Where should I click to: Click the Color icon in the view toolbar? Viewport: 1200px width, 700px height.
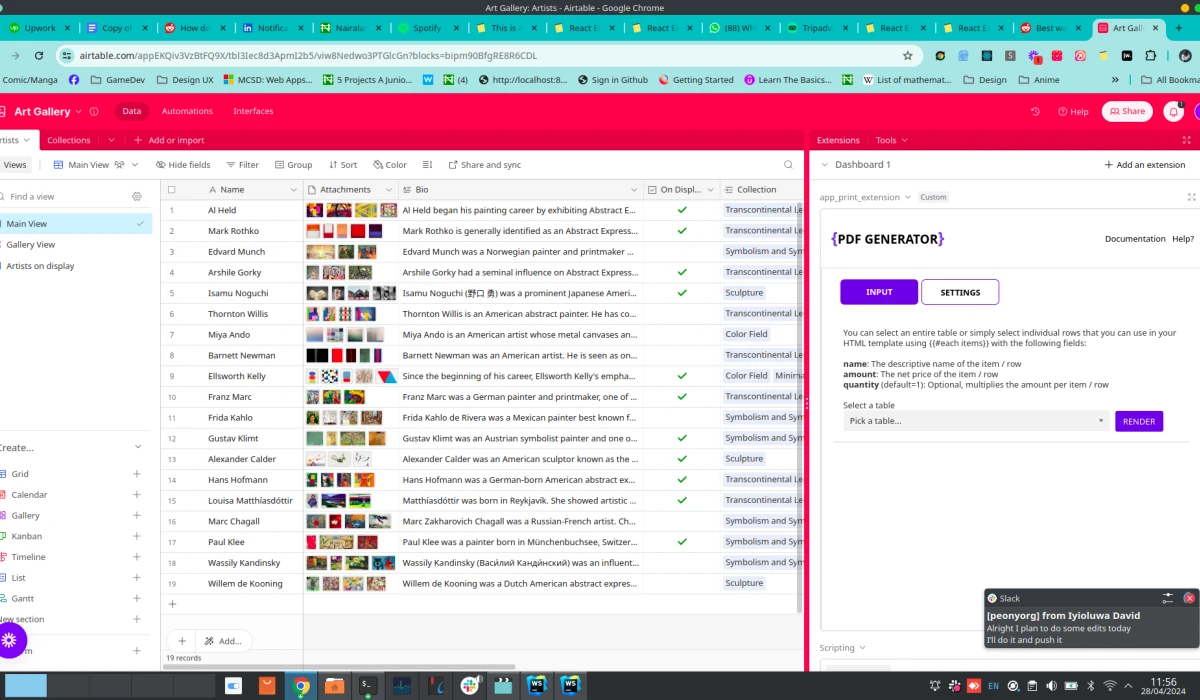[389, 164]
